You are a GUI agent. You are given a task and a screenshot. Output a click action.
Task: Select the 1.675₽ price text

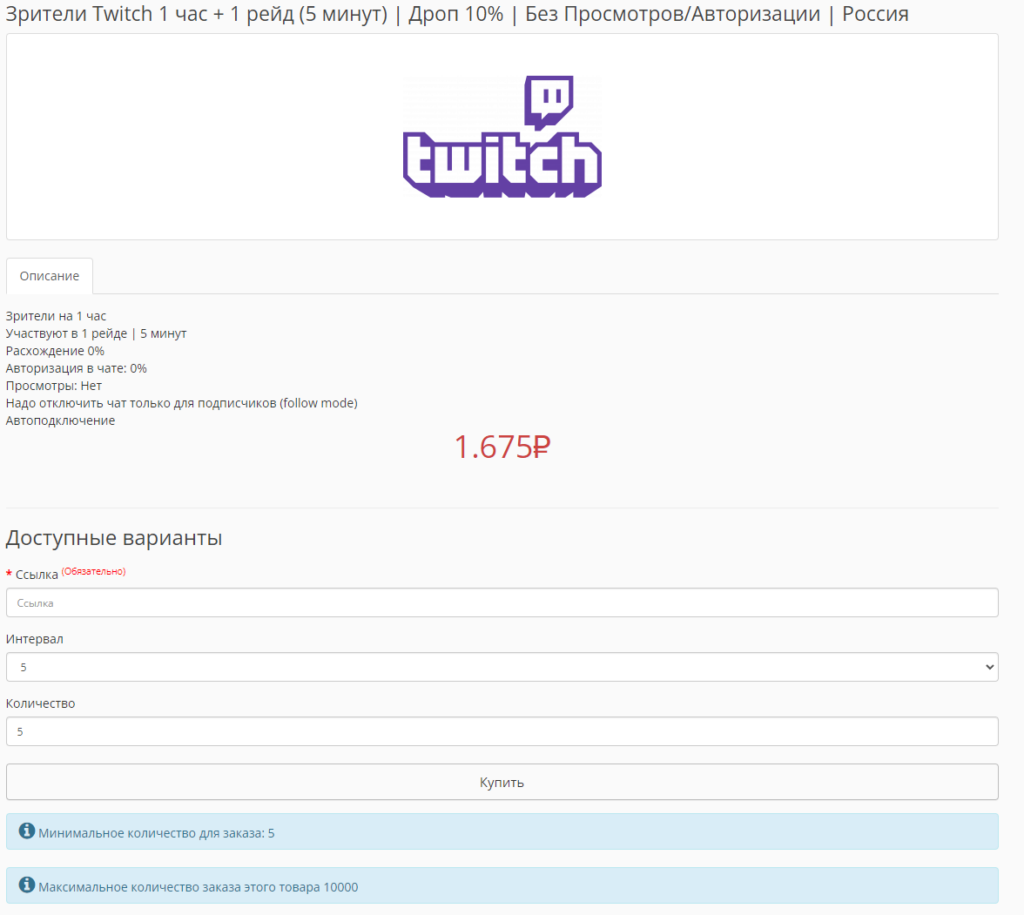(502, 447)
